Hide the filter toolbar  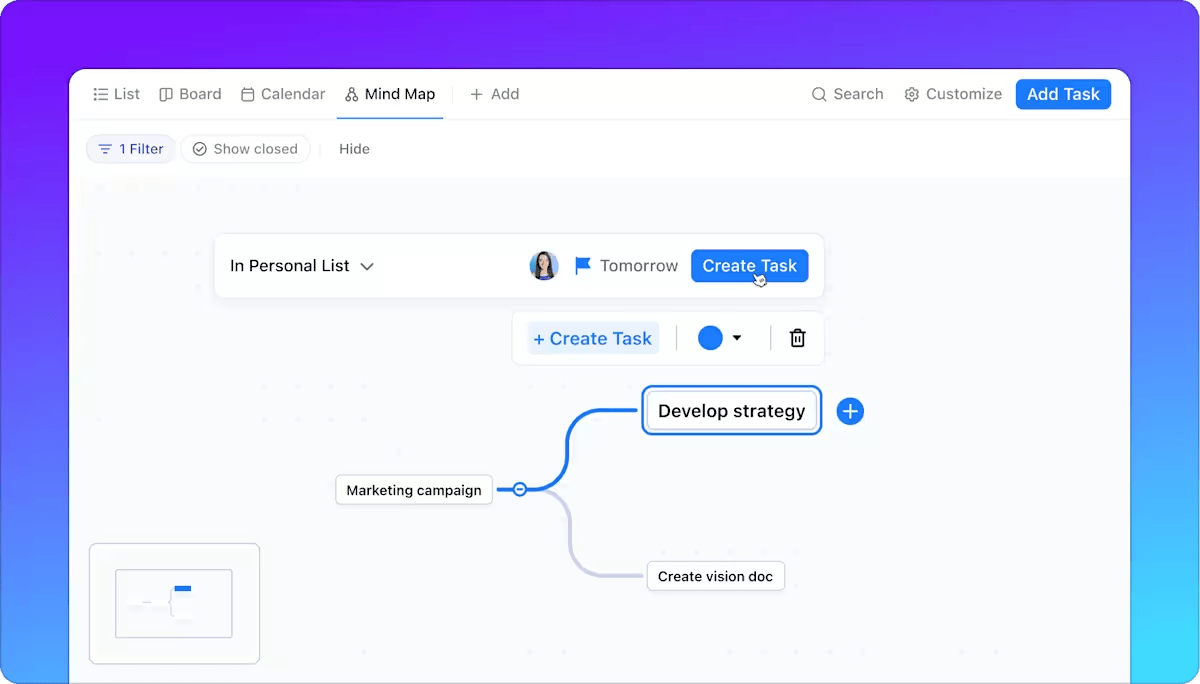pos(354,148)
